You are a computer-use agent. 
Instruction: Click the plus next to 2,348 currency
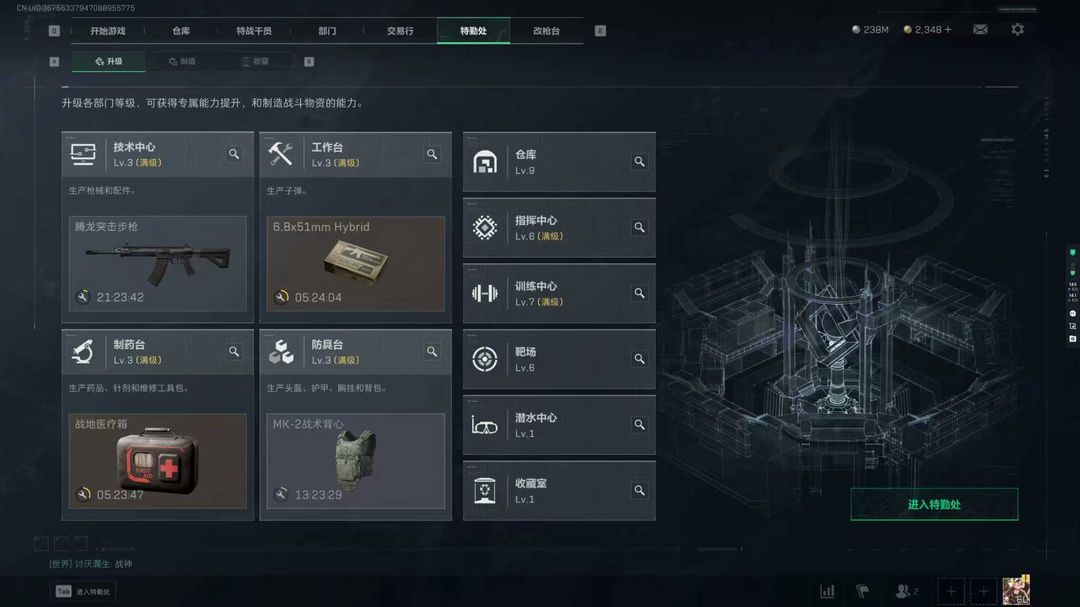click(x=948, y=30)
